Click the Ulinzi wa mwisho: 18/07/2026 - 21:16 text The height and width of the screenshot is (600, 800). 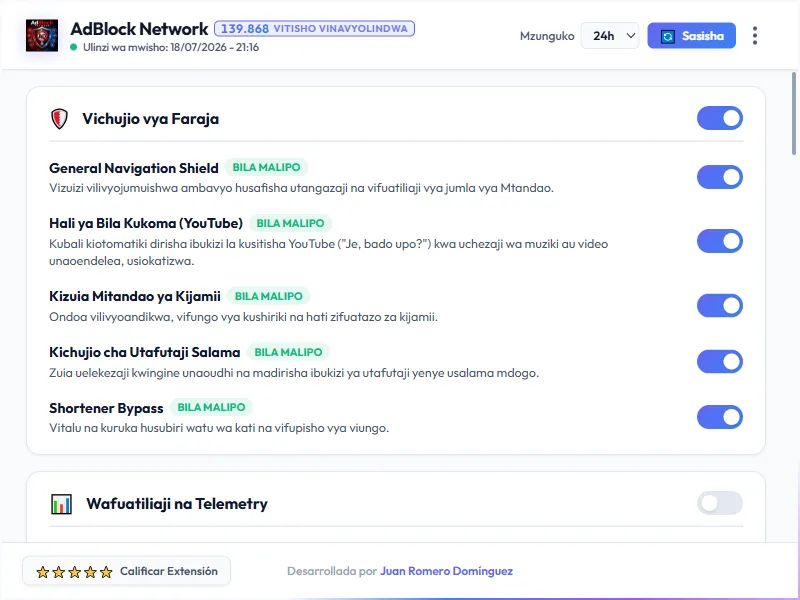tap(171, 47)
